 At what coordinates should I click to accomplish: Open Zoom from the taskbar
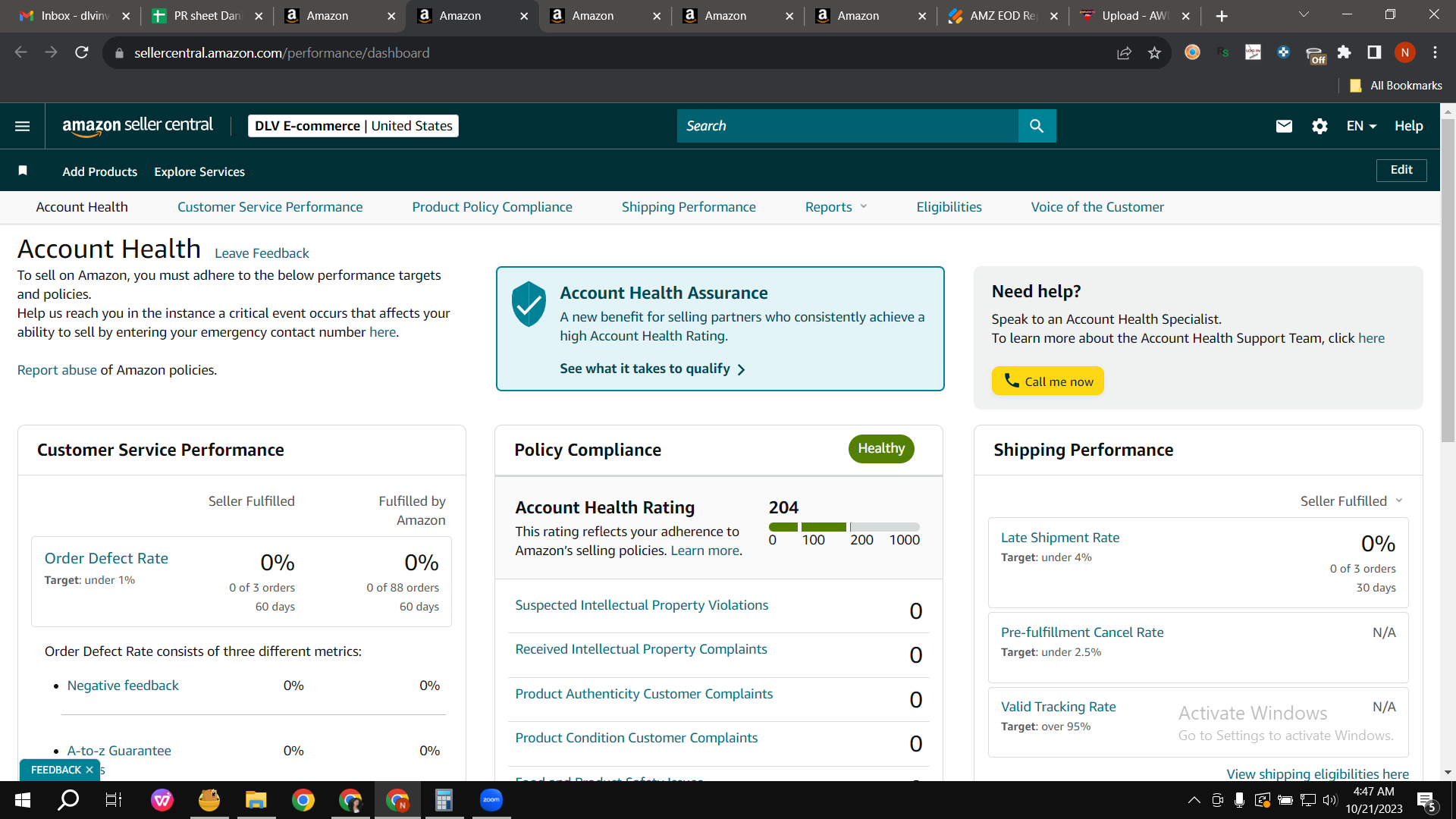pyautogui.click(x=491, y=800)
